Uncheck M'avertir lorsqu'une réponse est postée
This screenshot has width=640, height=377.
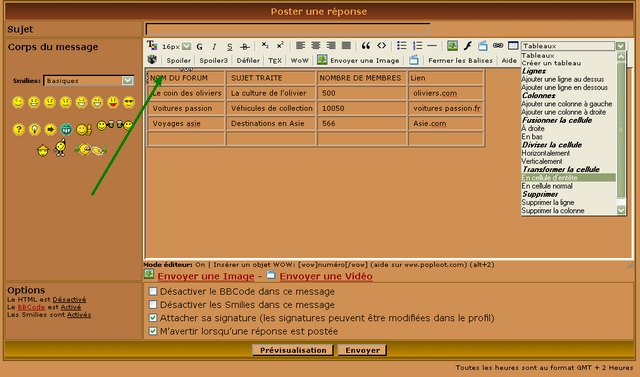pos(153,331)
